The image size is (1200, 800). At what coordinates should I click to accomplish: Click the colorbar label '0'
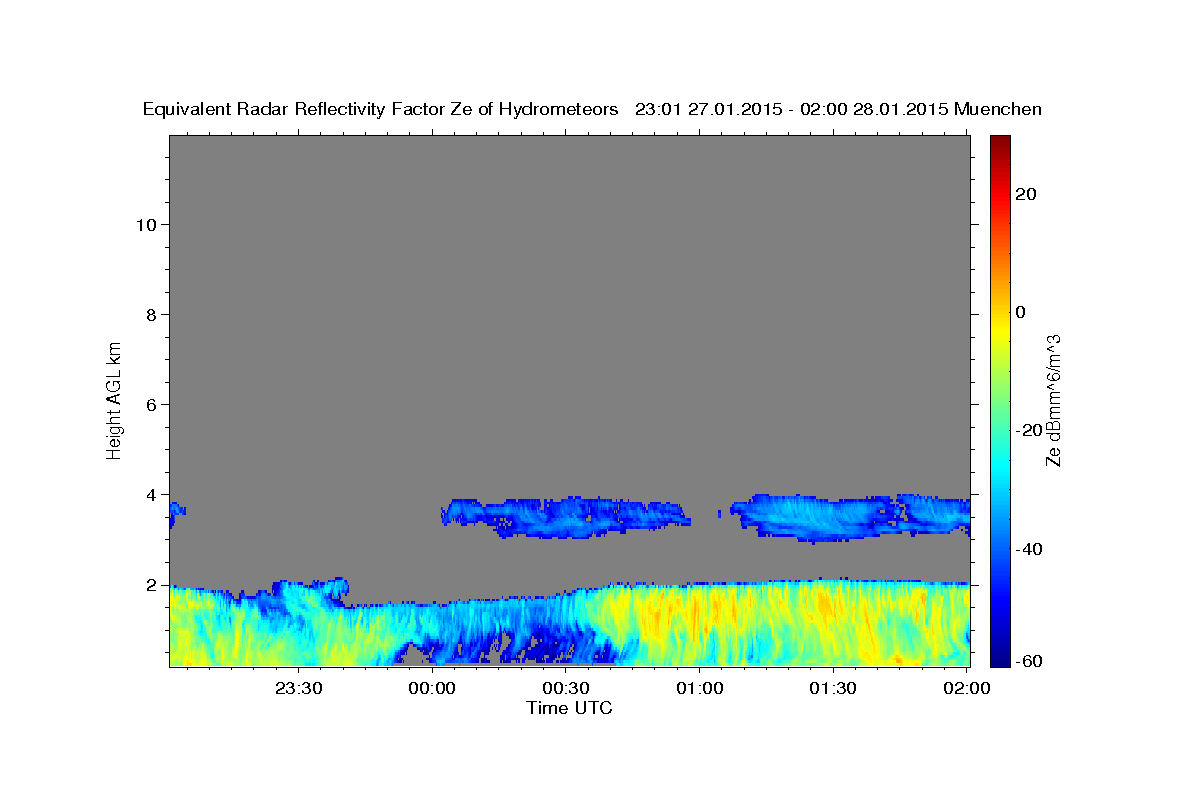(x=1020, y=312)
